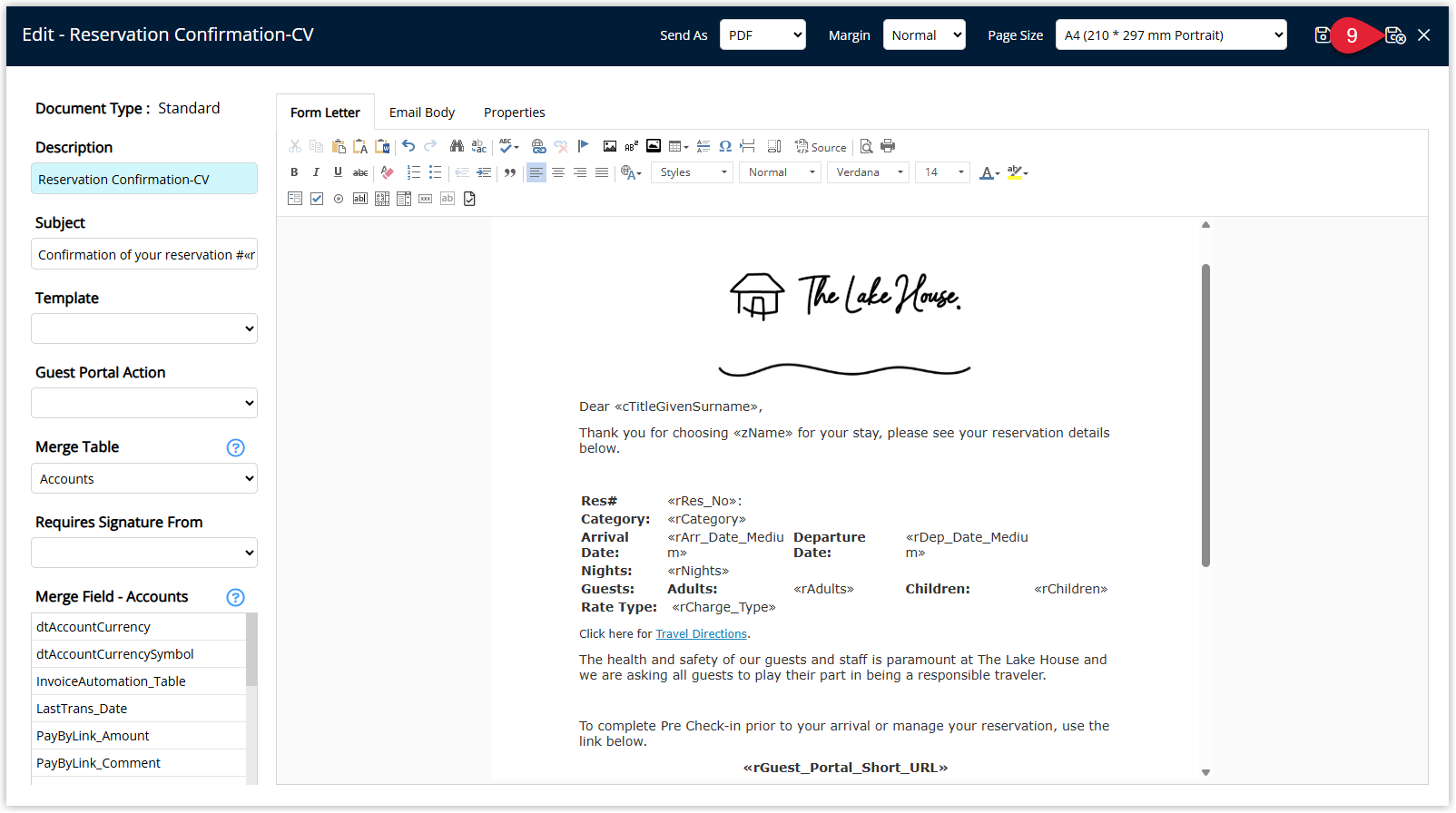Insert a radio button field
The width and height of the screenshot is (1456, 813).
[339, 199]
